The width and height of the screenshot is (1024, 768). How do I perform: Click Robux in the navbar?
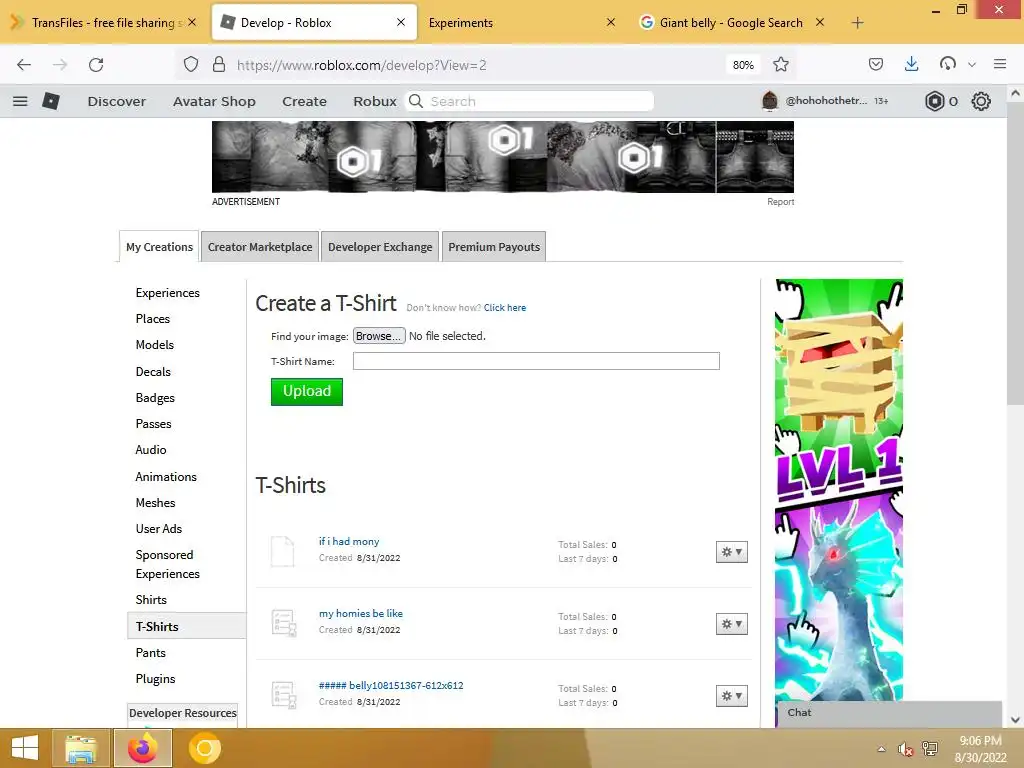coord(375,101)
